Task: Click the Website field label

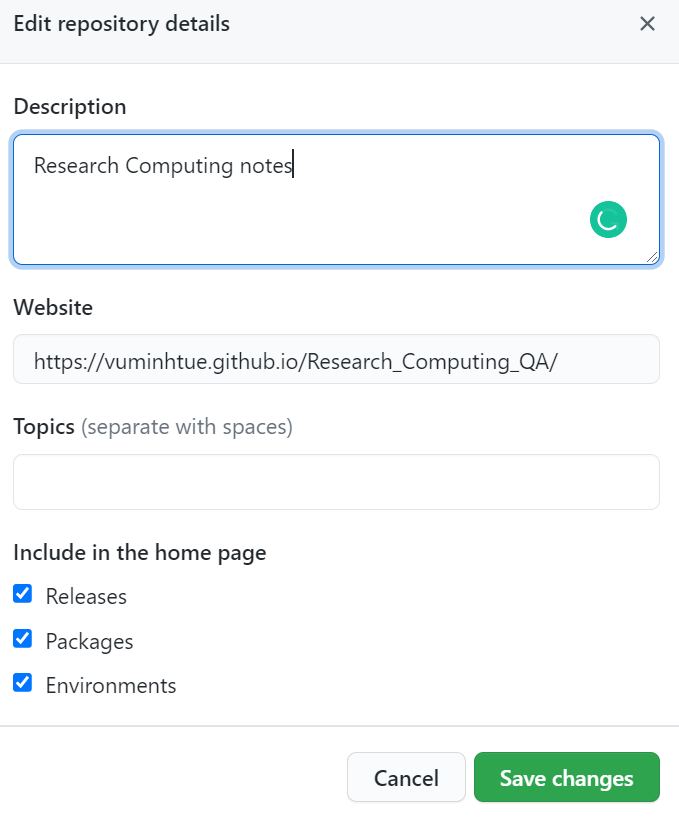Action: coord(53,308)
